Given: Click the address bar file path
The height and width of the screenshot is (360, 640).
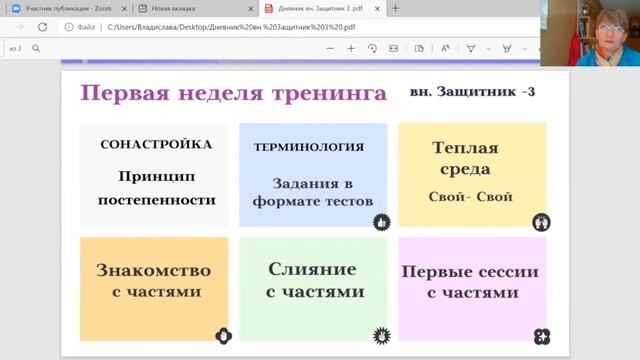Looking at the screenshot, I should pyautogui.click(x=231, y=27).
